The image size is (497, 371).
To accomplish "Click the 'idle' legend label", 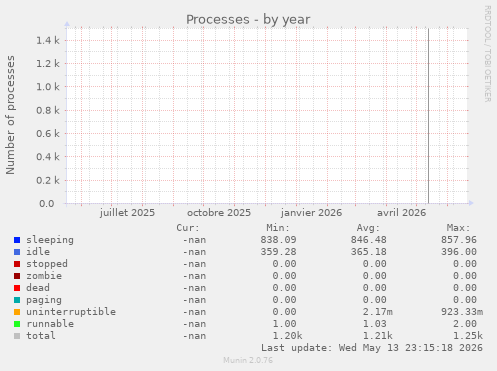I will (38, 252).
